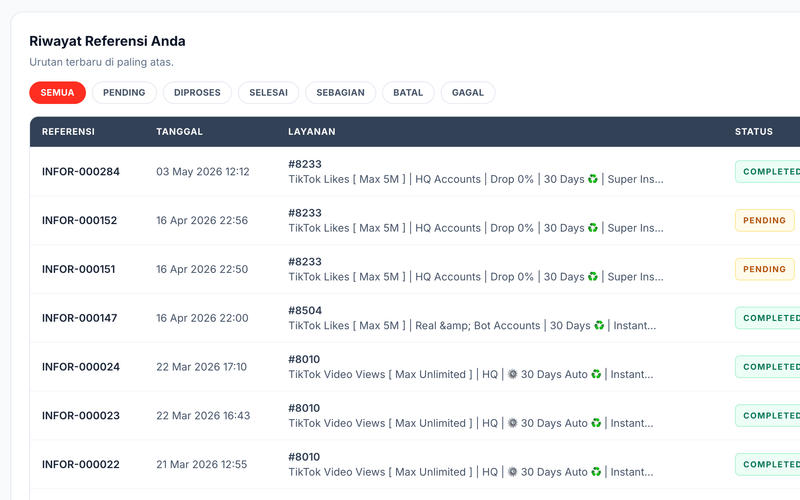Select the SEMUA filter pill
This screenshot has height=500, width=800.
click(x=57, y=92)
